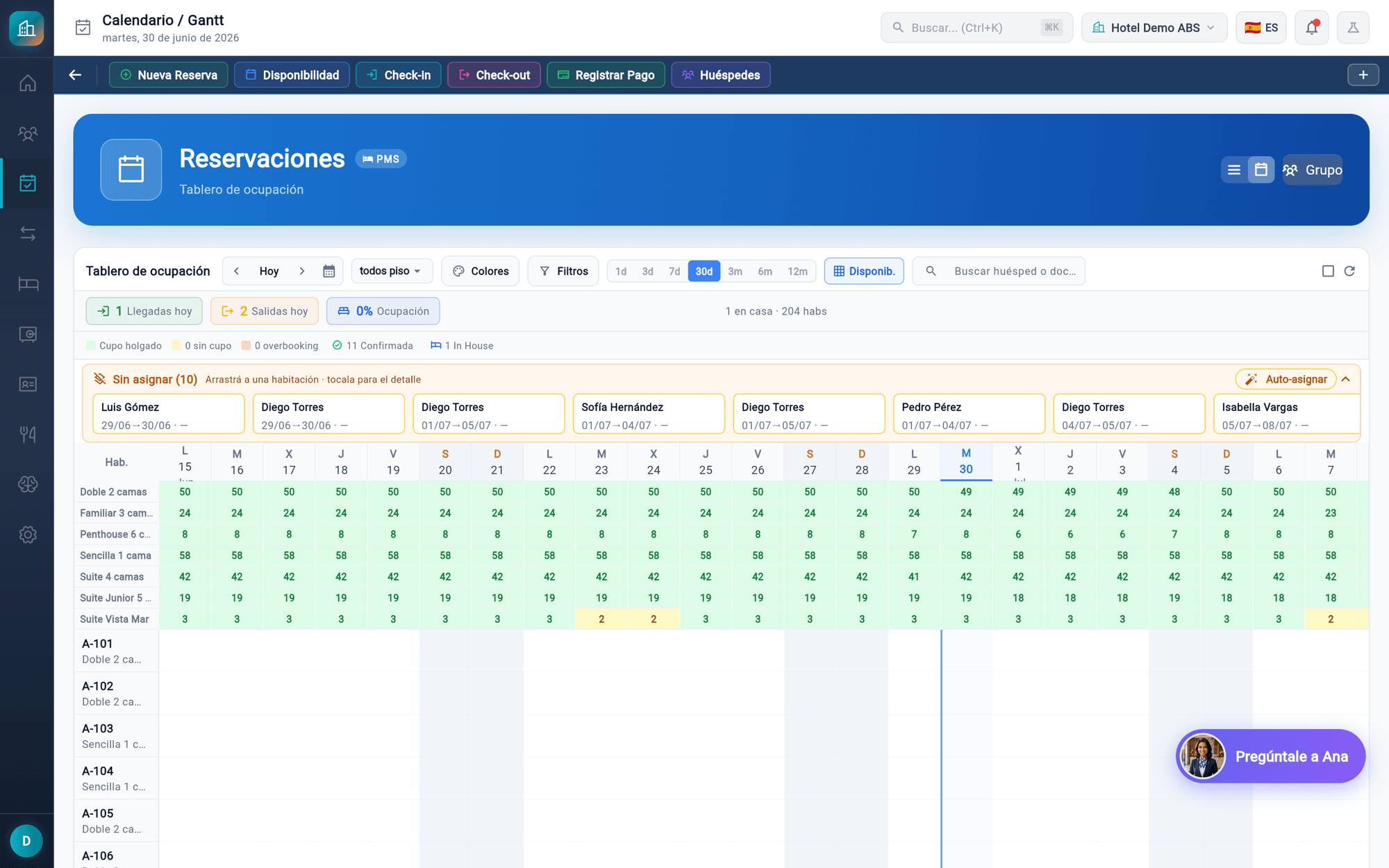This screenshot has width=1389, height=868.
Task: Open the Filtros panel
Action: pyautogui.click(x=564, y=272)
